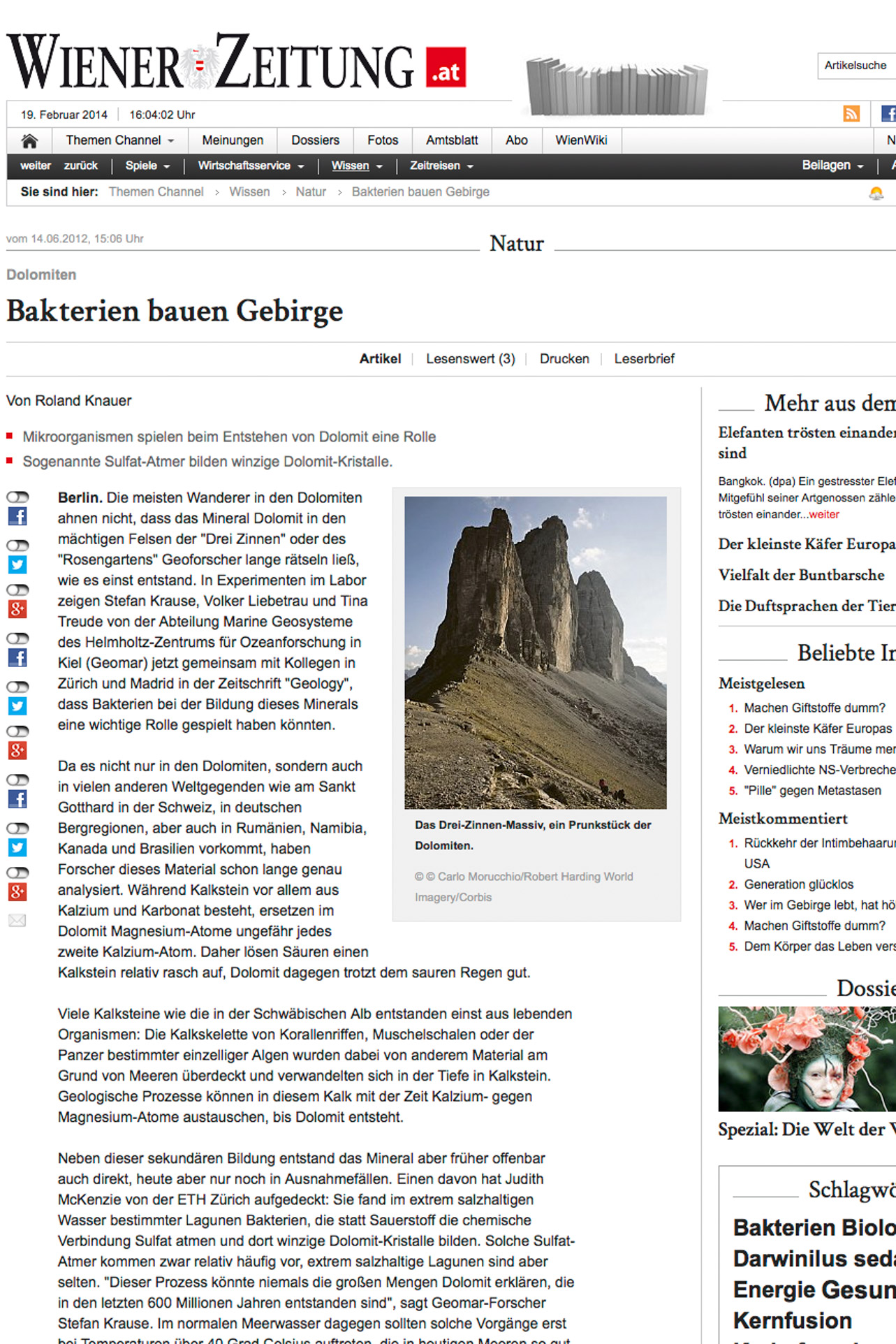Click the envelope email icon below the share icons

[x=17, y=921]
